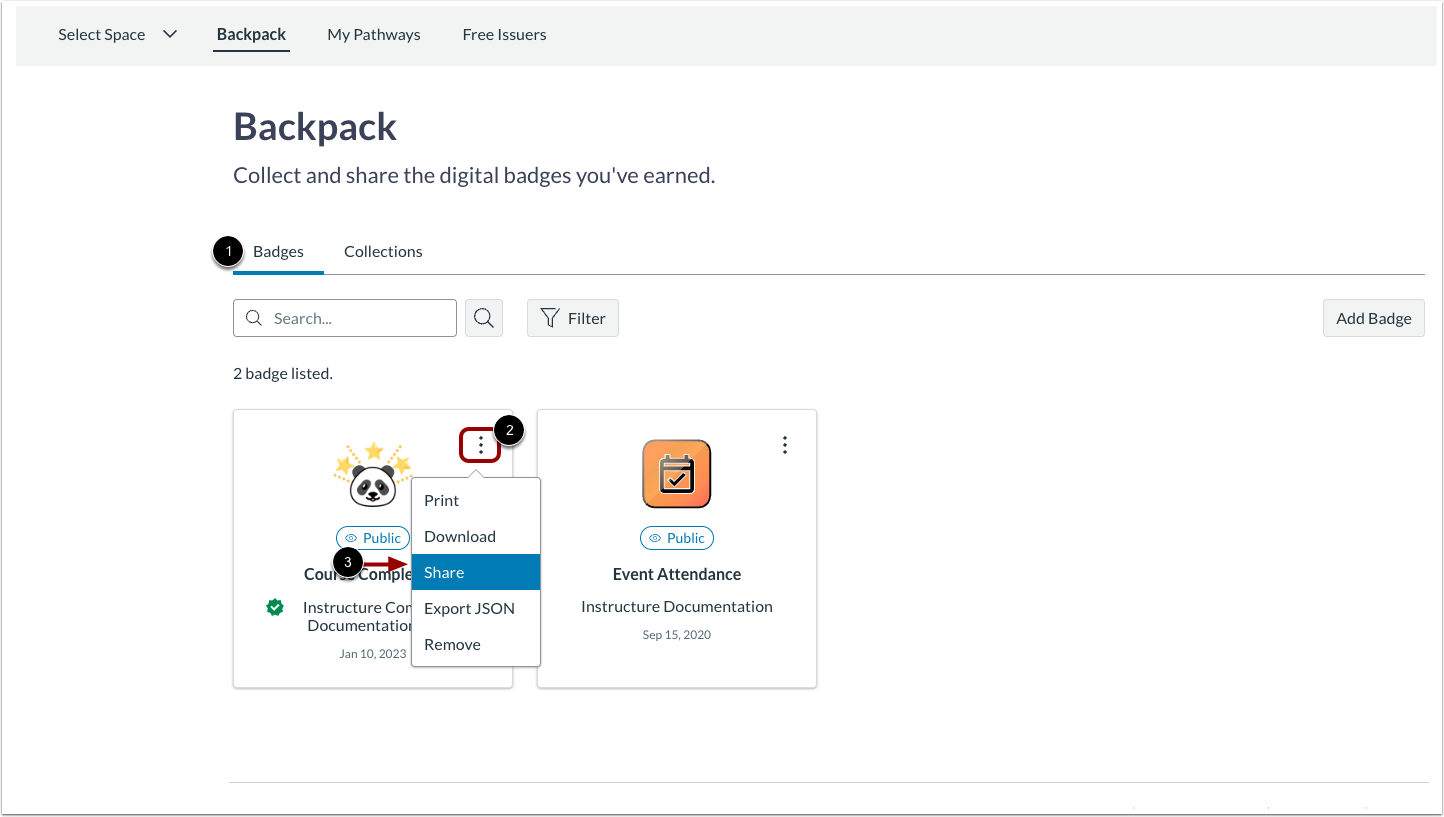Select Export JSON menu option
Screen dimensions: 1444x817
476,608
